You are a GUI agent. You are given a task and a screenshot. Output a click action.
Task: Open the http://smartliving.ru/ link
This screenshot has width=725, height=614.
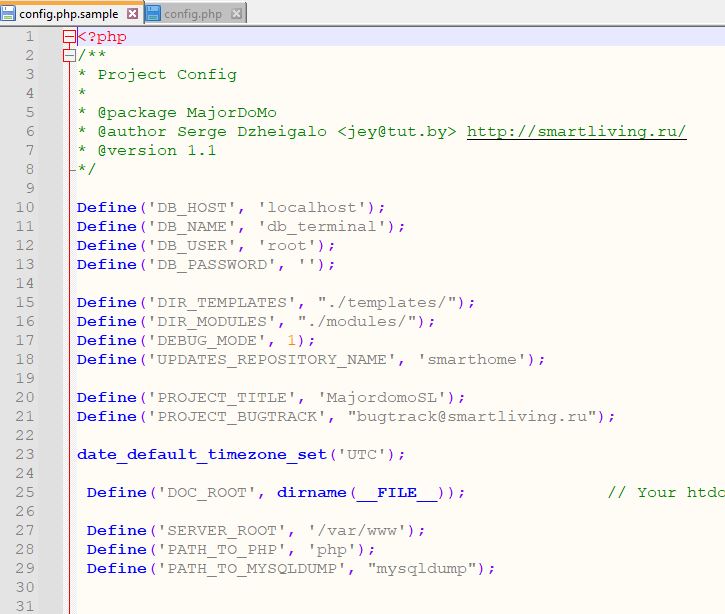coord(576,132)
